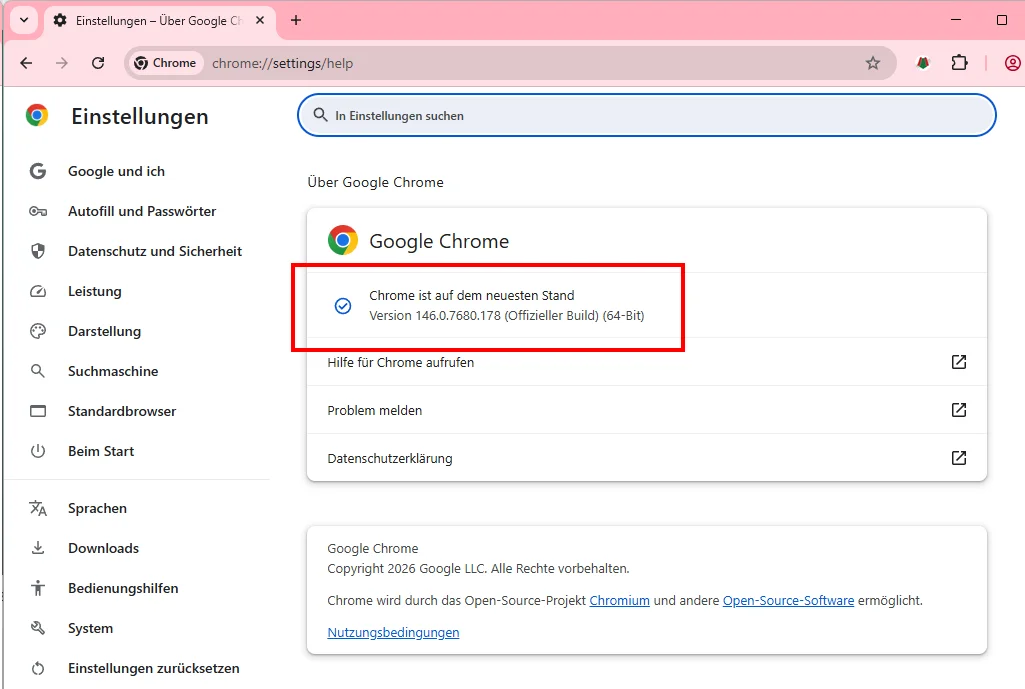Screen dimensions: 1025x689
Task: Click the power icon beside Beim Start
Action: (x=38, y=451)
